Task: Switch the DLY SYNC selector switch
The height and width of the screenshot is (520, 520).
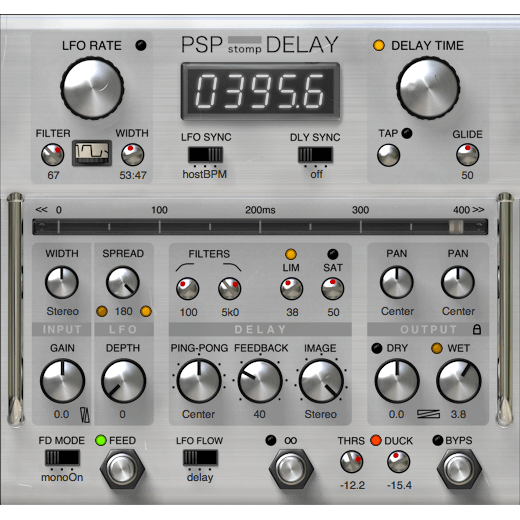Action: [x=315, y=155]
